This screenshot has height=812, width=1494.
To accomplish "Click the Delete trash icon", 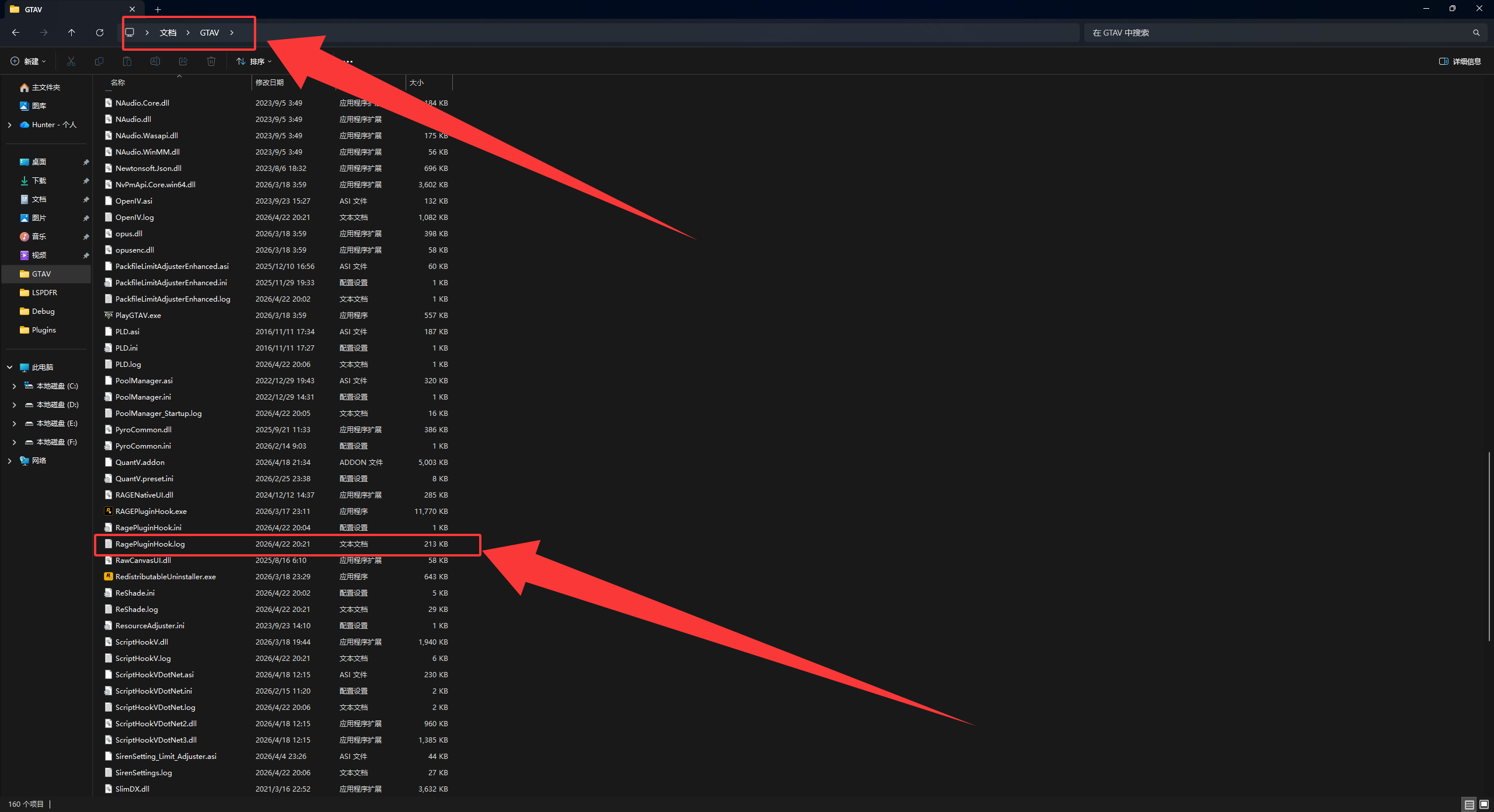I will coord(211,61).
